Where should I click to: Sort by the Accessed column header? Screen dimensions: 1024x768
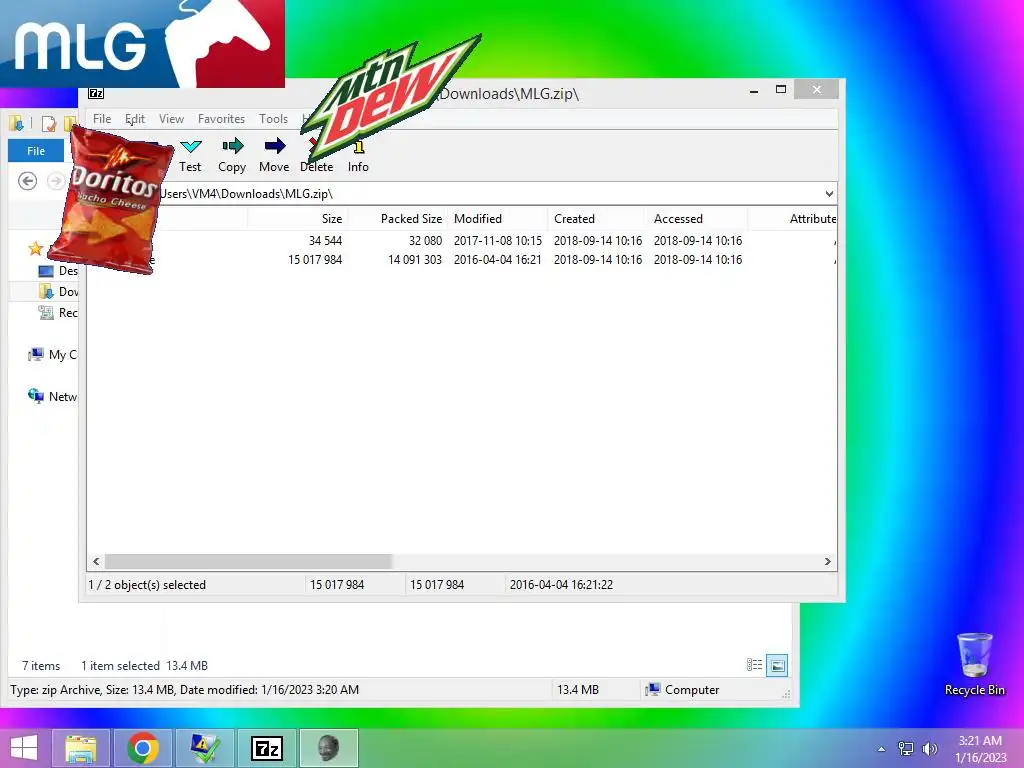(697, 219)
